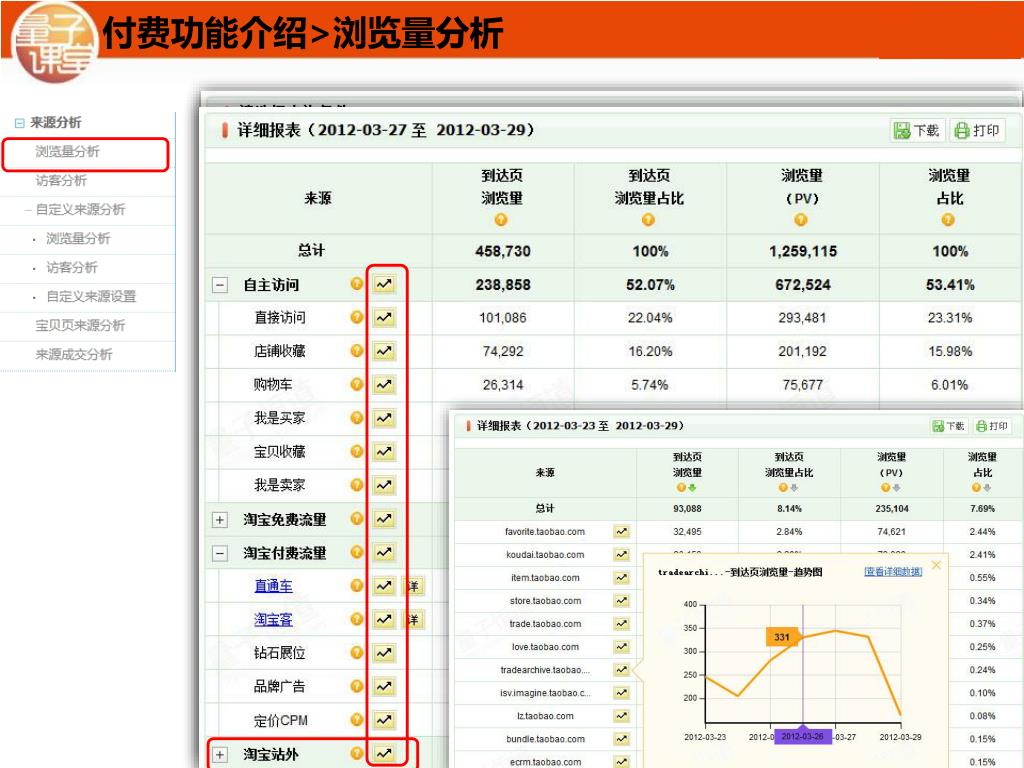The image size is (1024, 768).
Task: Sort by 到达页浏览量 in 2012-03-23 report
Action: [x=692, y=487]
